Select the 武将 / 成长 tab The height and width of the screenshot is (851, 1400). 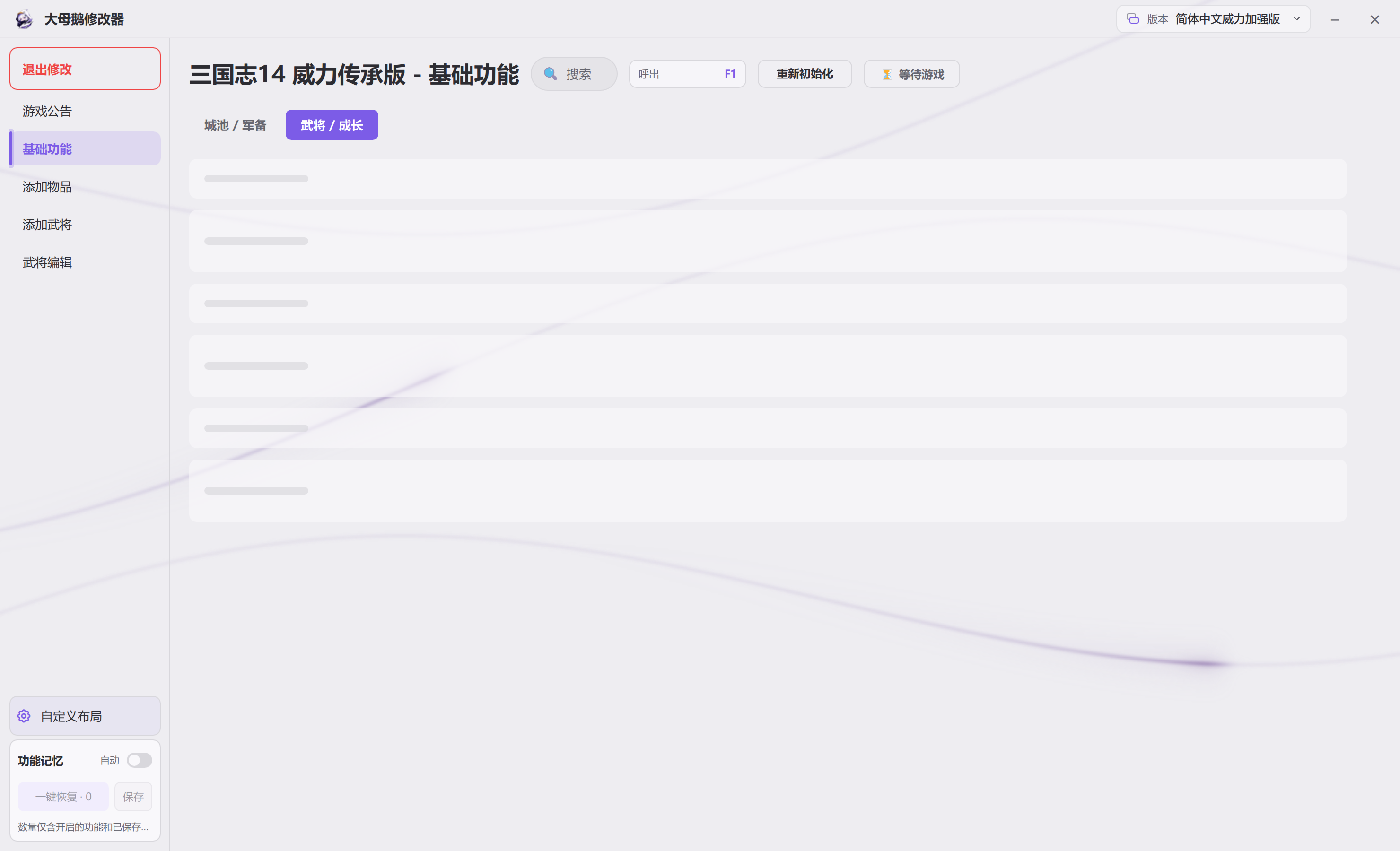pyautogui.click(x=332, y=125)
